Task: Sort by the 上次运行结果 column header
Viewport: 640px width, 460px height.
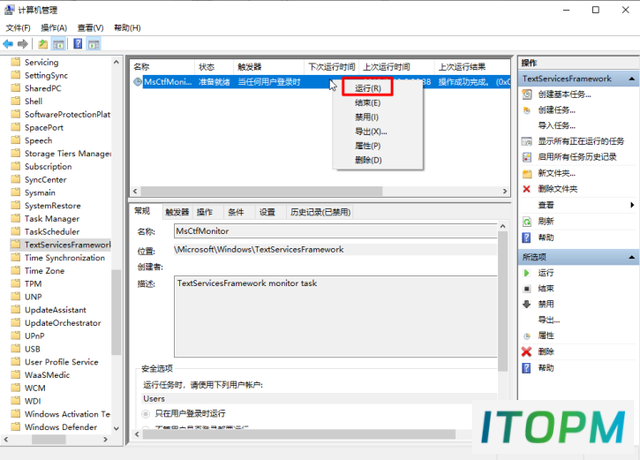Action: [x=472, y=67]
